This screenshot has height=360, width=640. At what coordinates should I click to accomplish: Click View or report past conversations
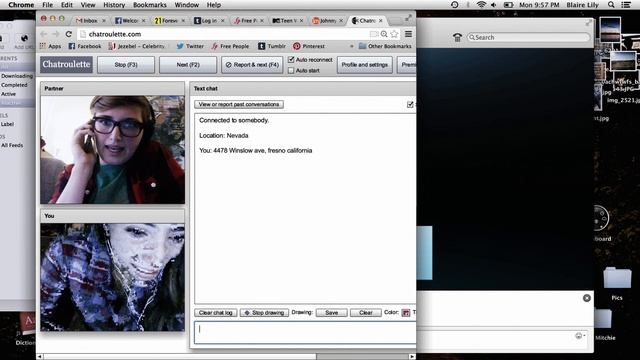[239, 104]
